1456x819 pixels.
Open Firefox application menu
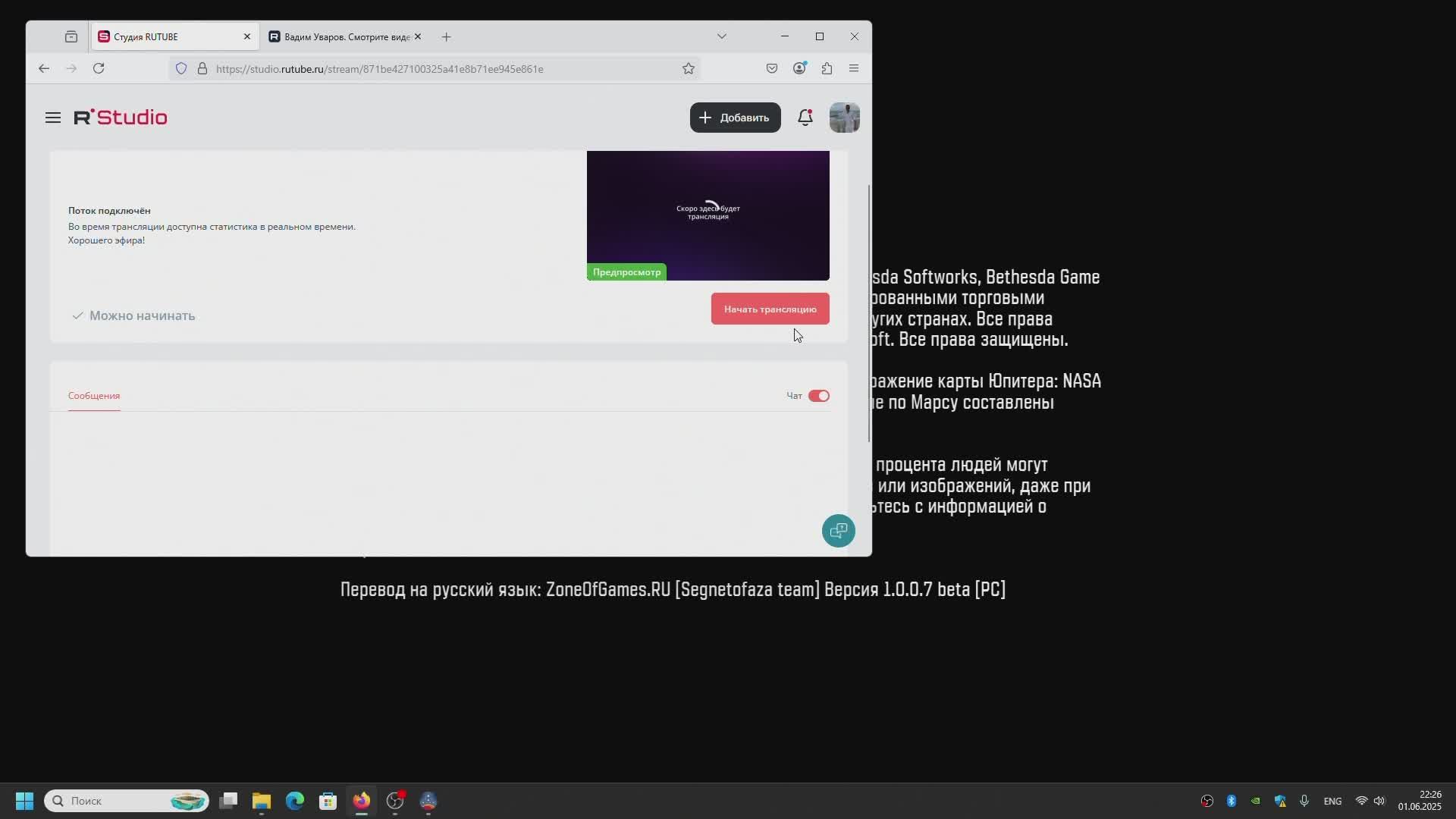pyautogui.click(x=854, y=68)
